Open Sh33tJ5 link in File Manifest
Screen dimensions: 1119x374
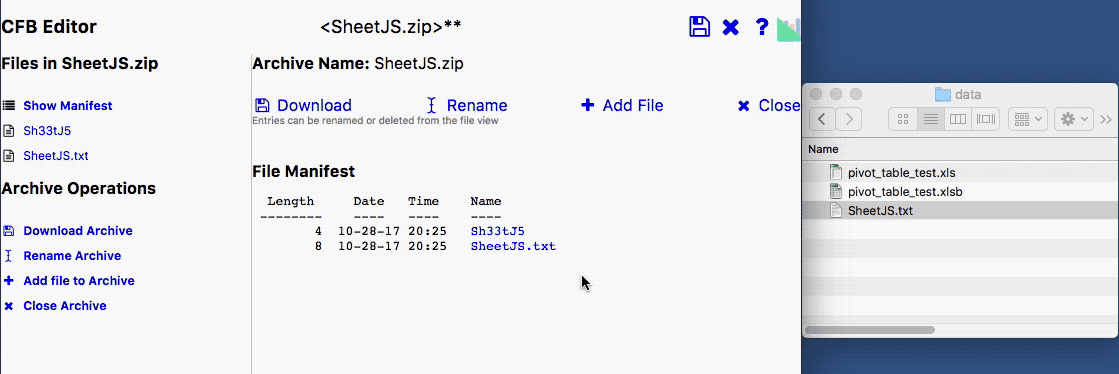click(497, 231)
